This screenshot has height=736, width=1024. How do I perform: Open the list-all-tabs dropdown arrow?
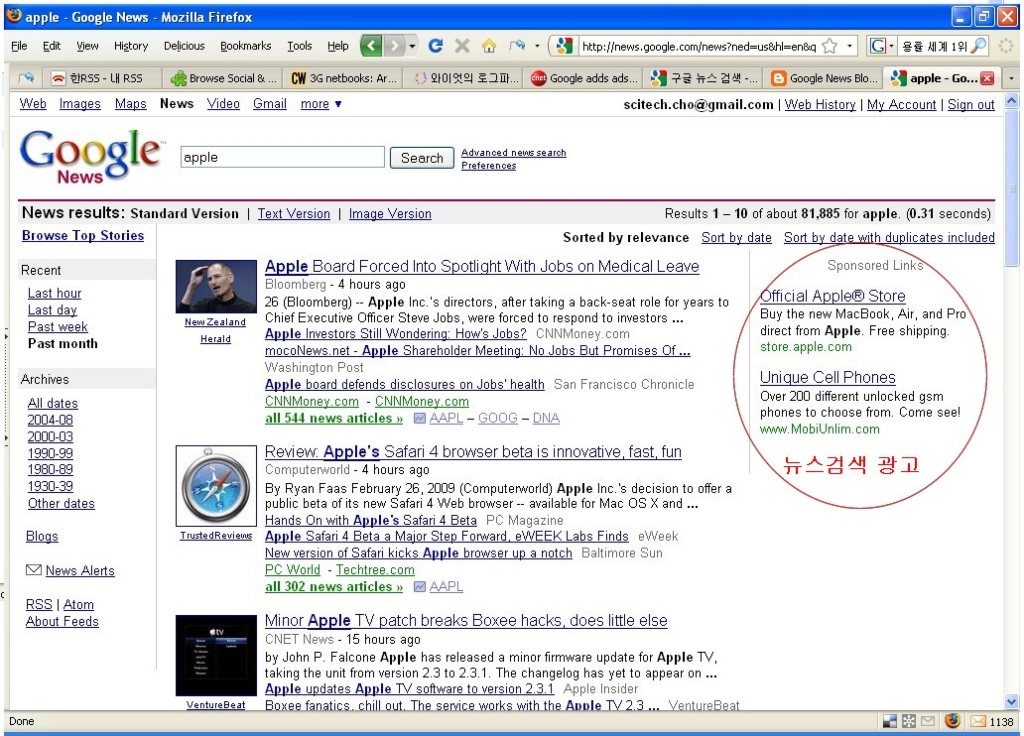[1011, 78]
